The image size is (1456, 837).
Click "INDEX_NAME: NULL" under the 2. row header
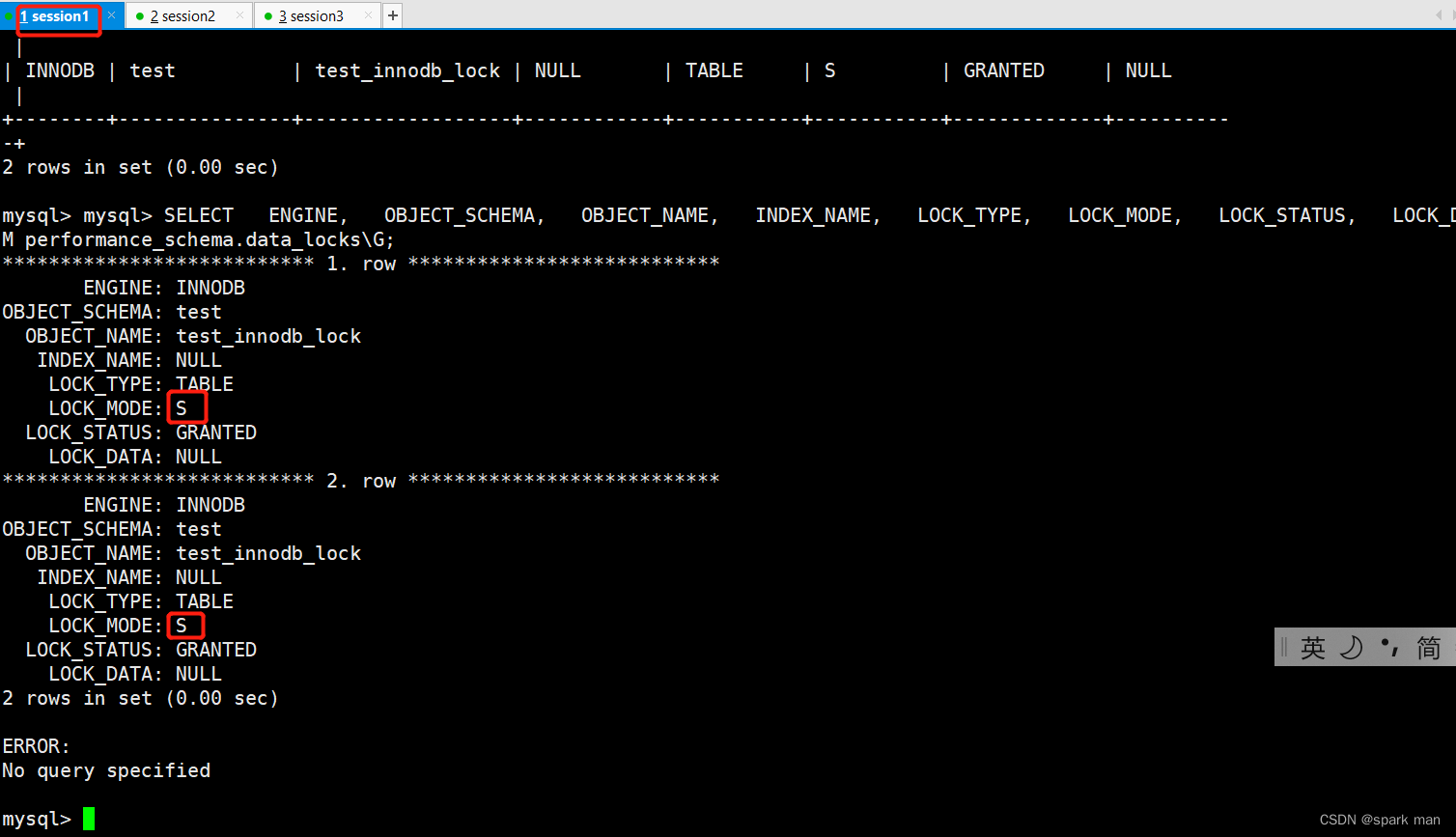click(129, 577)
